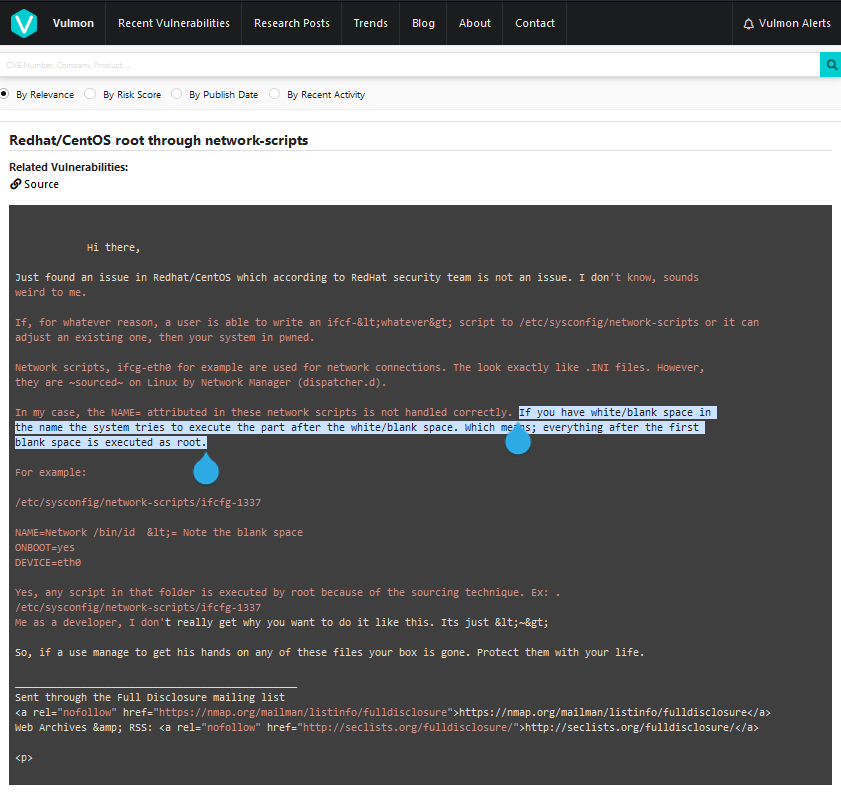The image size is (841, 795).
Task: Click the chain link icon beside Source
Action: pos(16,184)
